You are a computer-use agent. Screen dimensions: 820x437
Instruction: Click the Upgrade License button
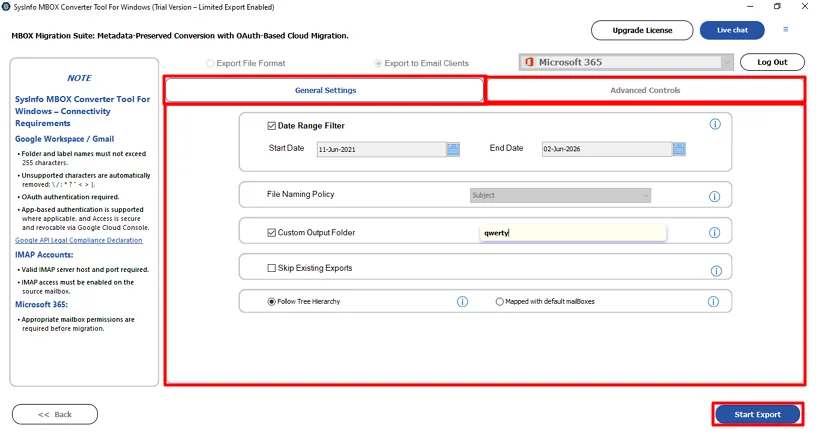[642, 30]
